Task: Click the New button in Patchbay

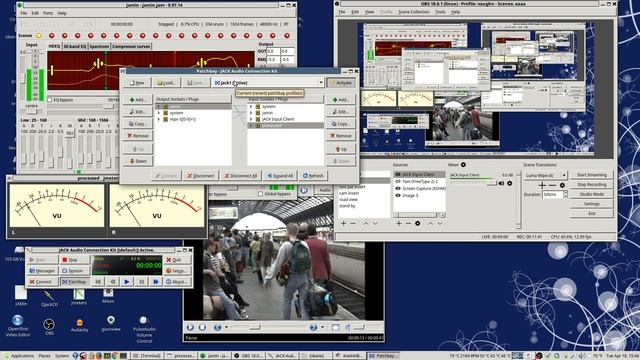Action: coord(137,83)
